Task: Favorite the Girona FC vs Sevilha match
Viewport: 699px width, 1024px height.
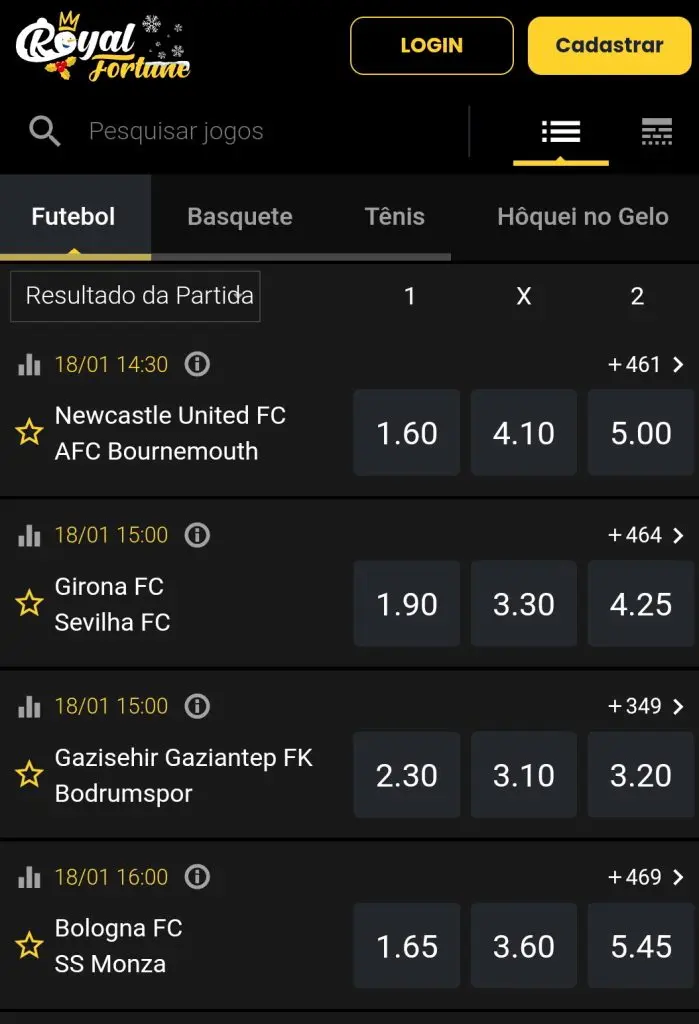Action: (x=29, y=604)
